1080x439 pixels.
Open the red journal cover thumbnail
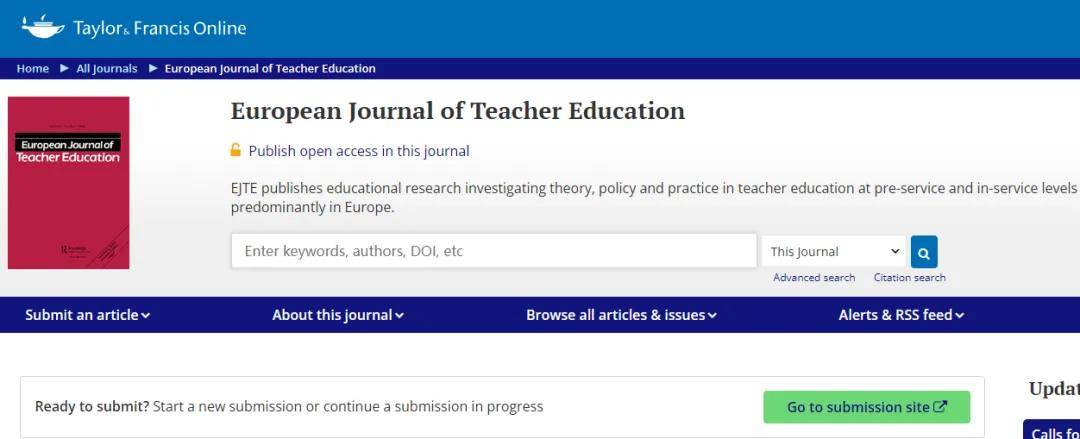coord(68,183)
